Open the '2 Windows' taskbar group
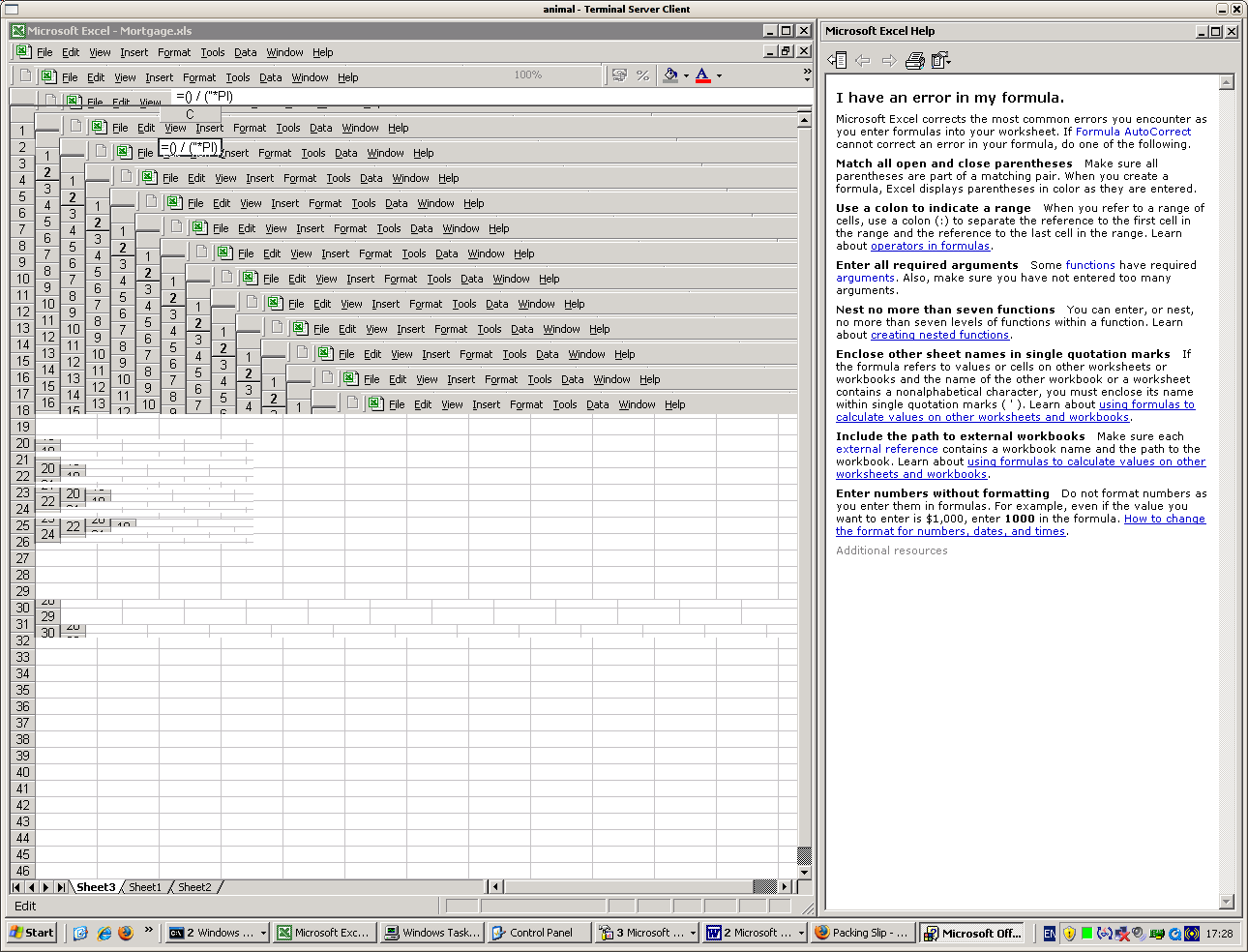Screen dimensions: 1248x952 click(x=217, y=933)
